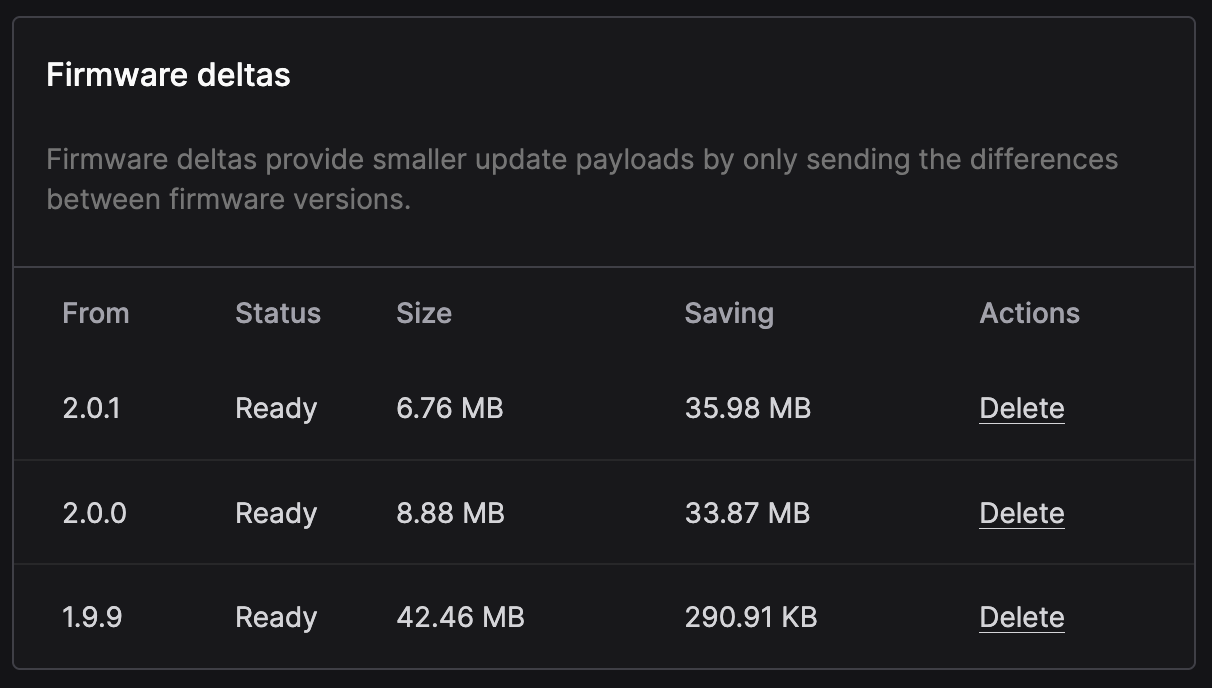Click the 6.76 MB size value

coord(449,408)
